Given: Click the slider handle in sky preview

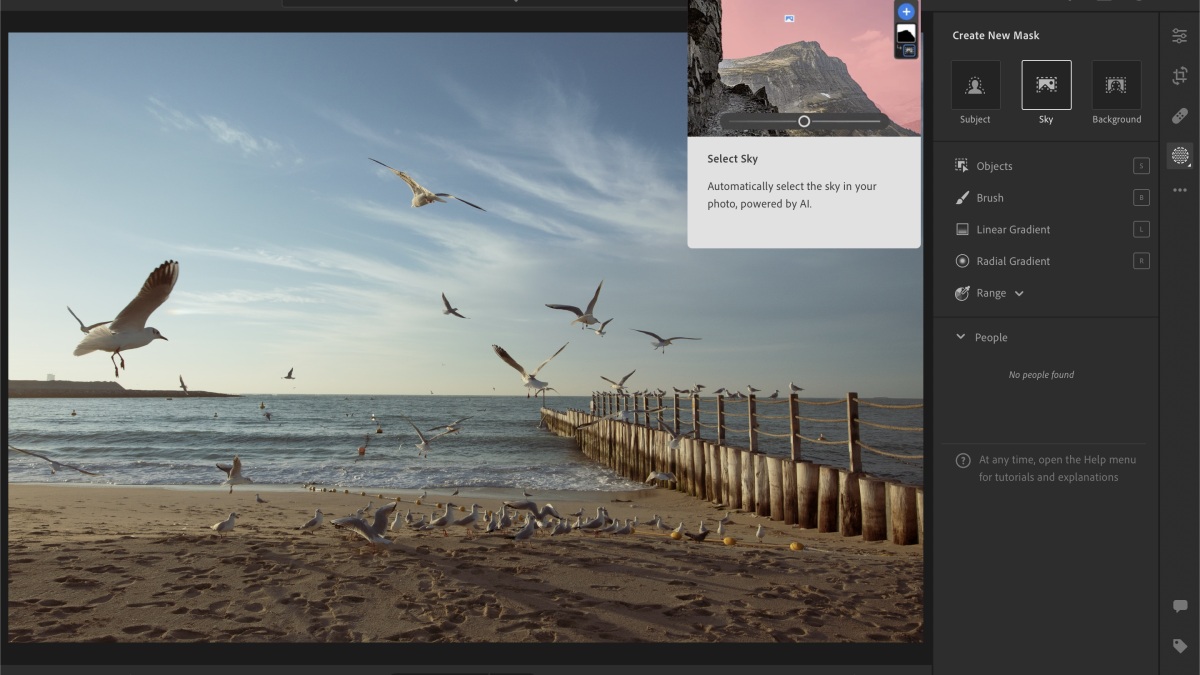Looking at the screenshot, I should click(x=804, y=121).
